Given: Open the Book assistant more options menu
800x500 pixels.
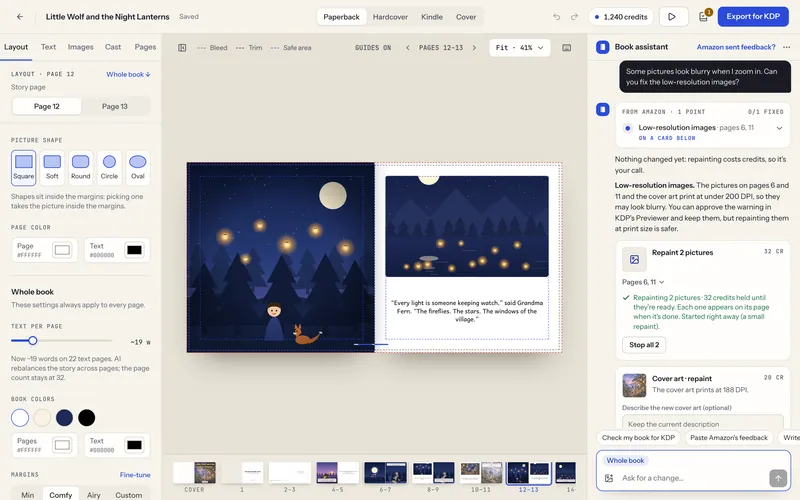Looking at the screenshot, I should click(x=787, y=47).
